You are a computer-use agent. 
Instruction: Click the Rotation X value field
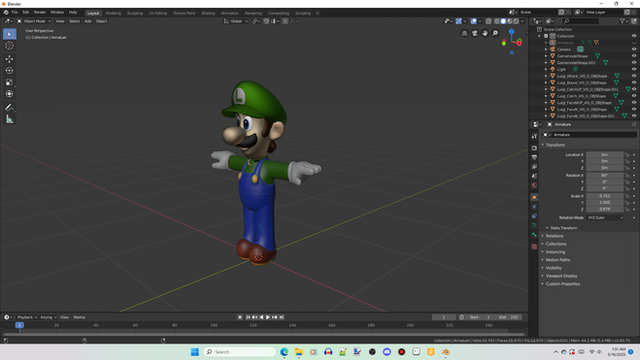click(604, 176)
